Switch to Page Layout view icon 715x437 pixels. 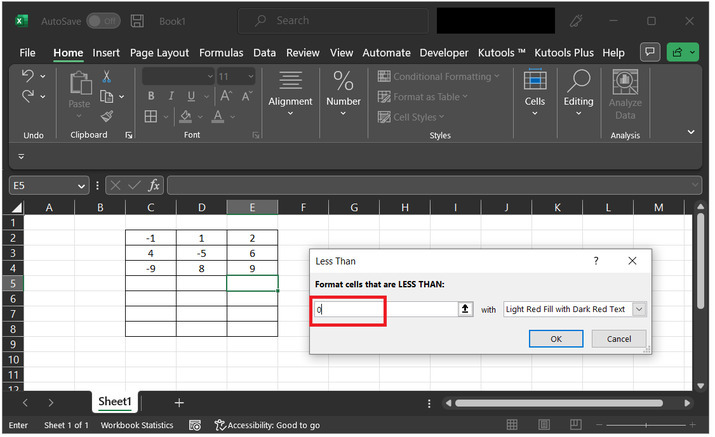pos(544,425)
